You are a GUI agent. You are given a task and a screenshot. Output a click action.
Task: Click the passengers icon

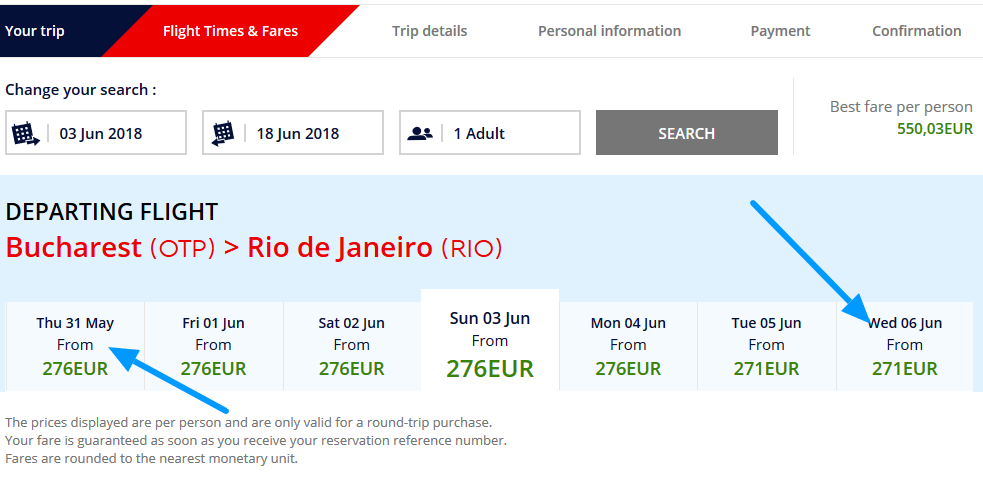[420, 133]
